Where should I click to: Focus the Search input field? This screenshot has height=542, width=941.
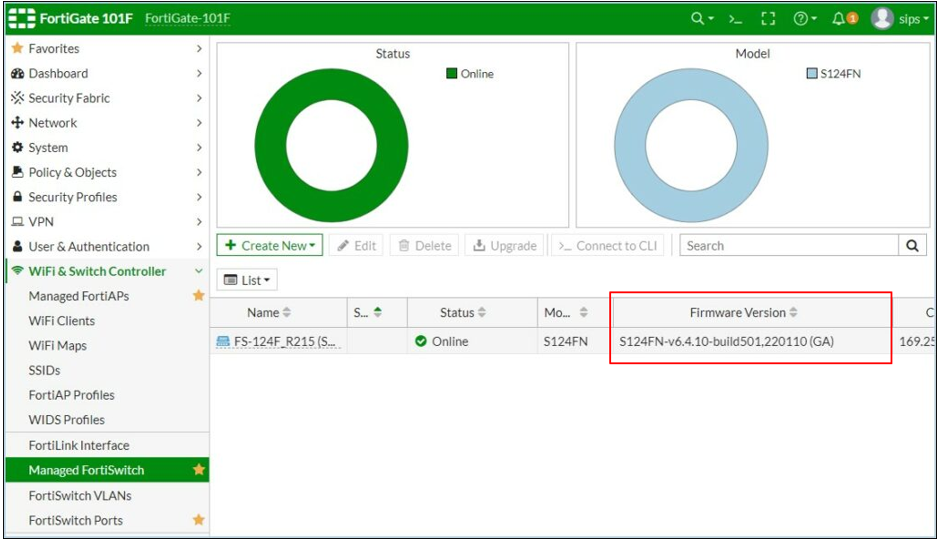(789, 245)
